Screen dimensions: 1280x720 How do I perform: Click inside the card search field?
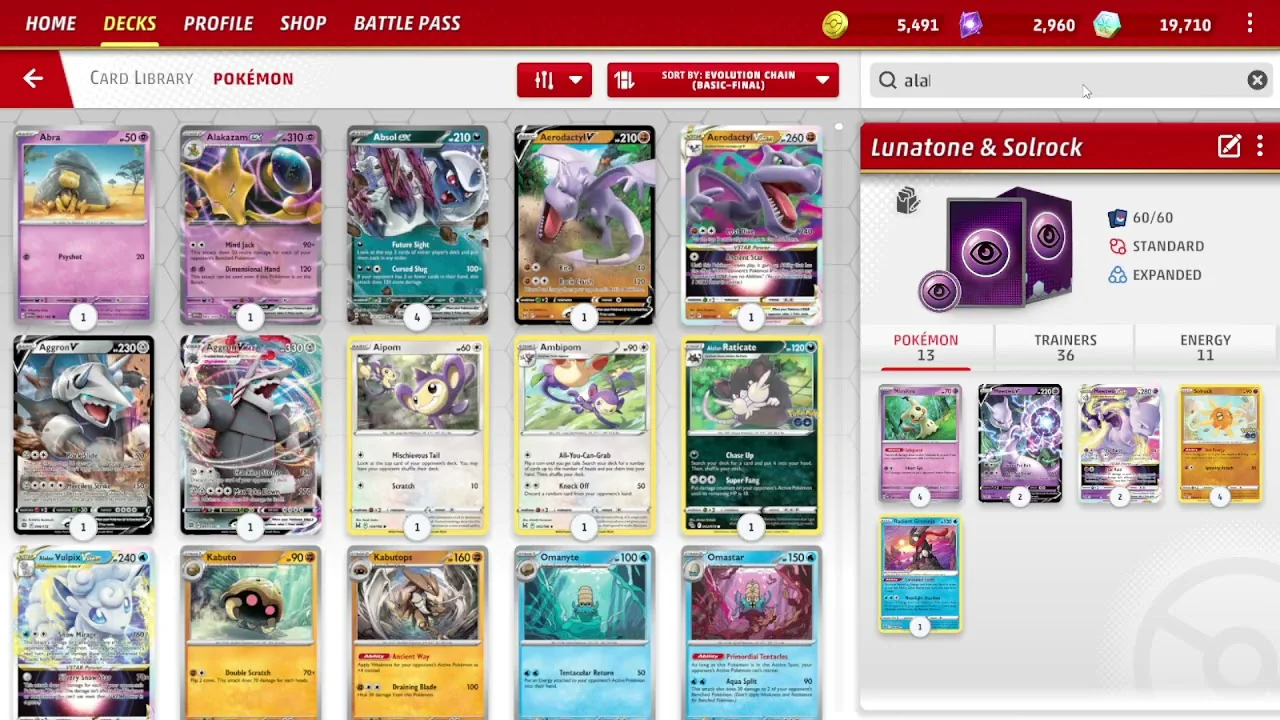(x=1065, y=80)
